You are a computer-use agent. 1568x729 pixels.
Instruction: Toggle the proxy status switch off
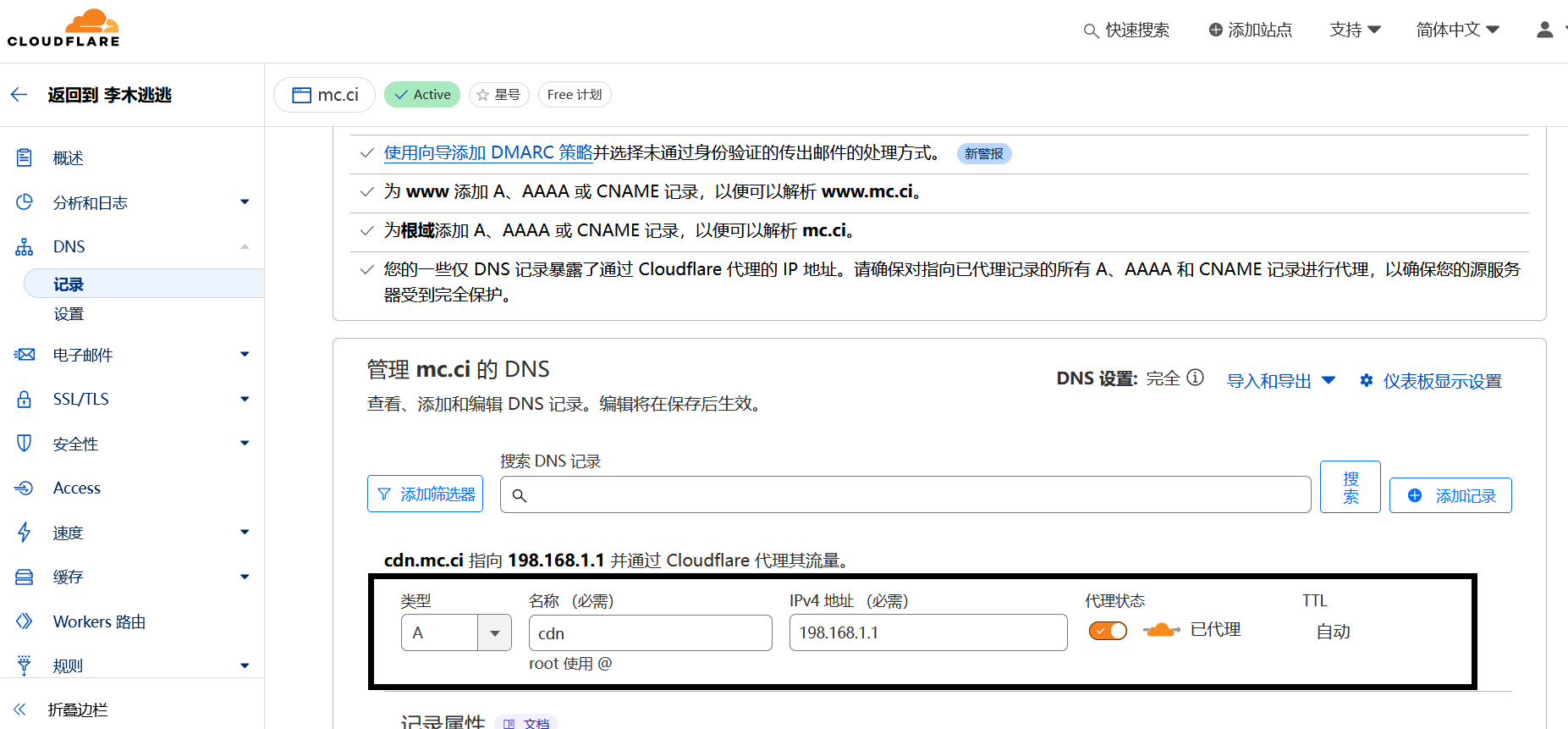[x=1108, y=631]
